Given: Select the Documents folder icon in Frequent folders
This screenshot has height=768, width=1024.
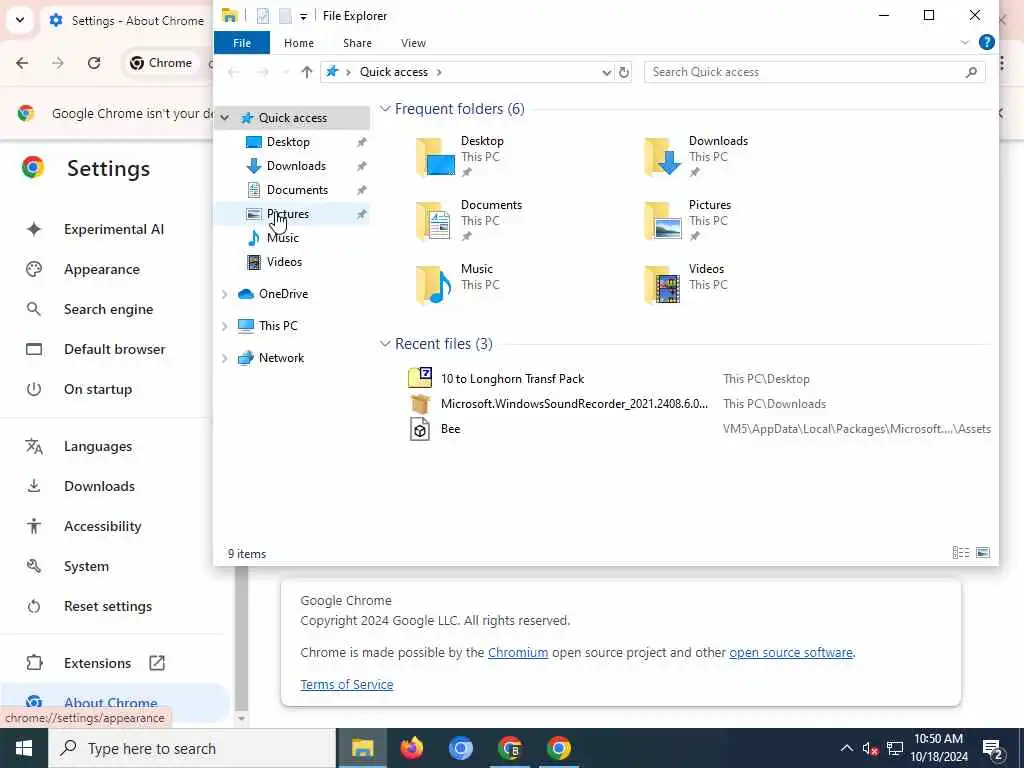Looking at the screenshot, I should [436, 221].
